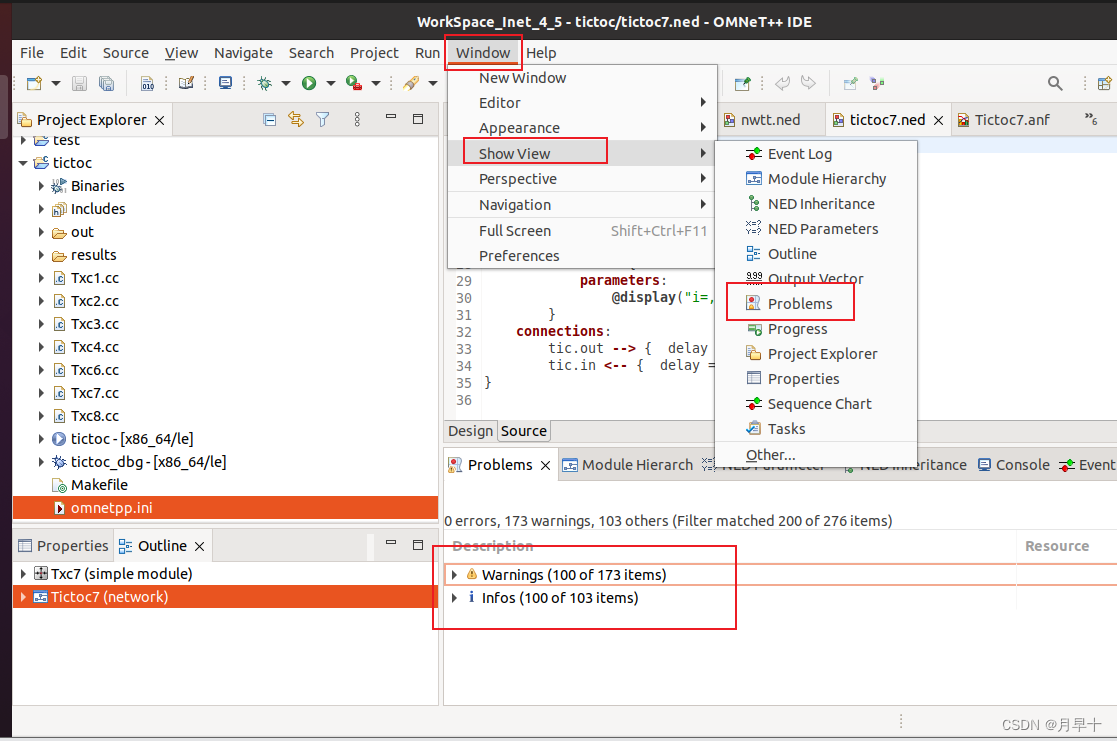Click the binary 010 file toolbar icon
The image size is (1117, 741).
[x=147, y=83]
